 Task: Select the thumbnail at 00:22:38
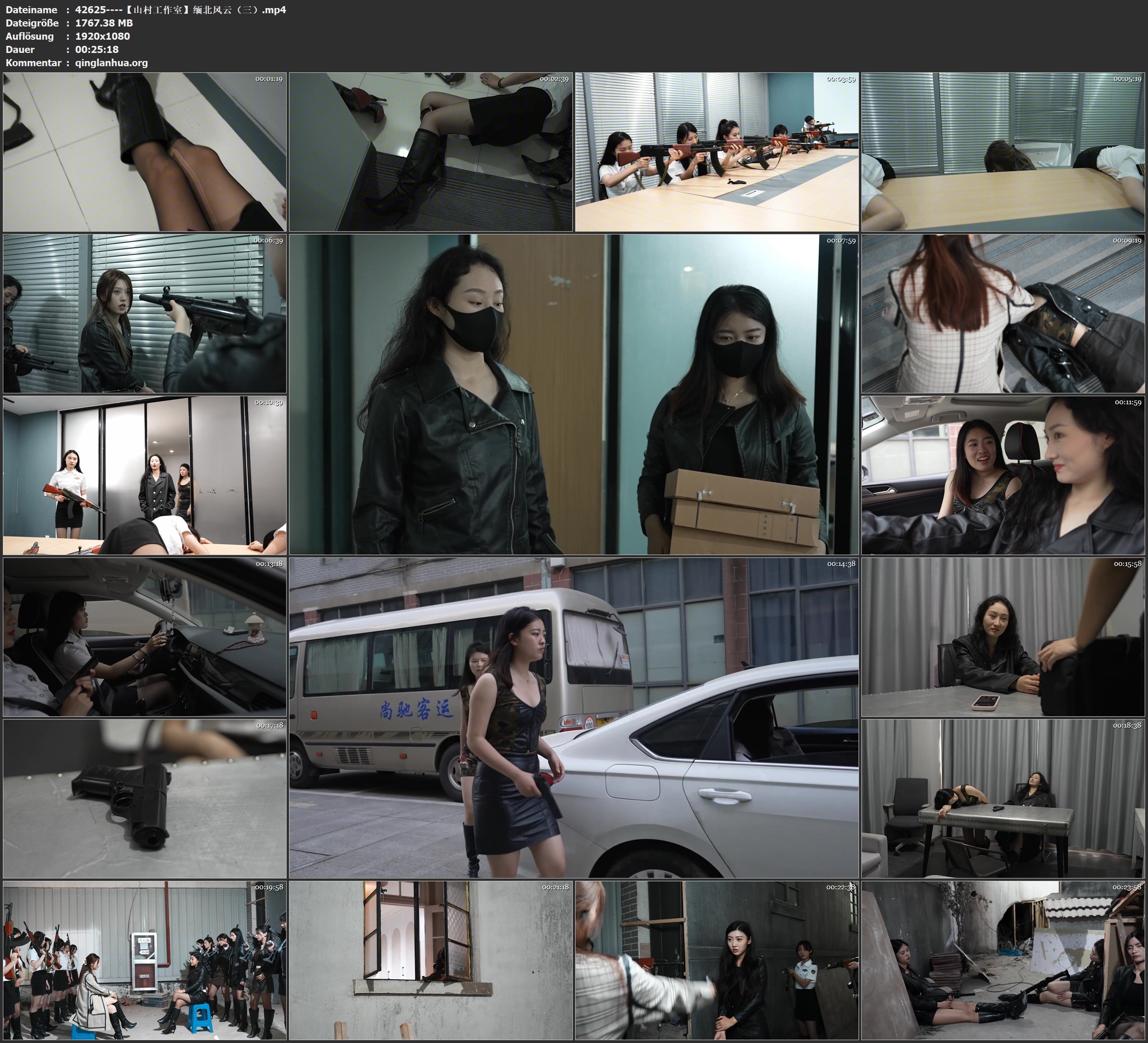[716, 960]
